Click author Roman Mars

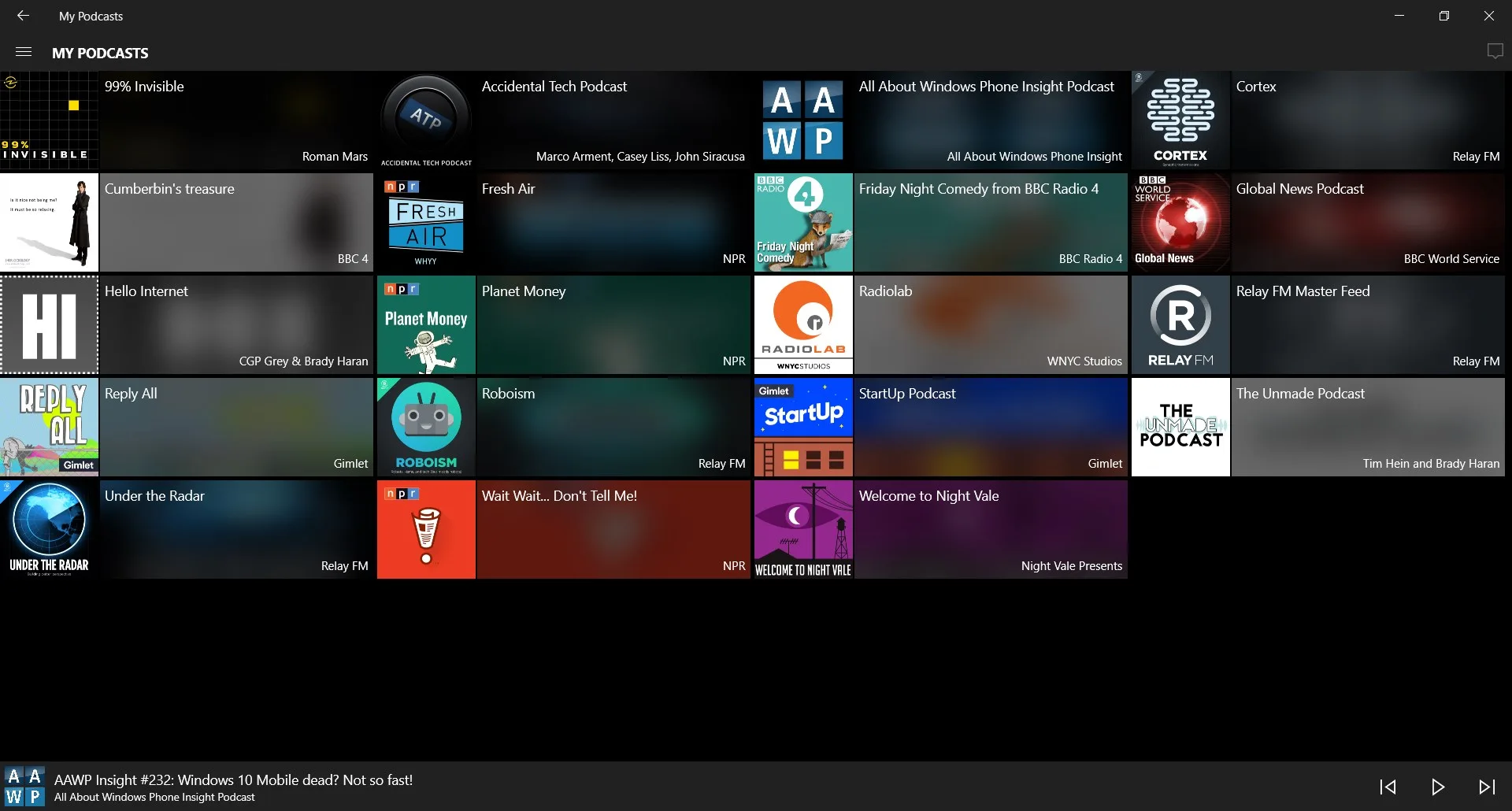pos(335,157)
